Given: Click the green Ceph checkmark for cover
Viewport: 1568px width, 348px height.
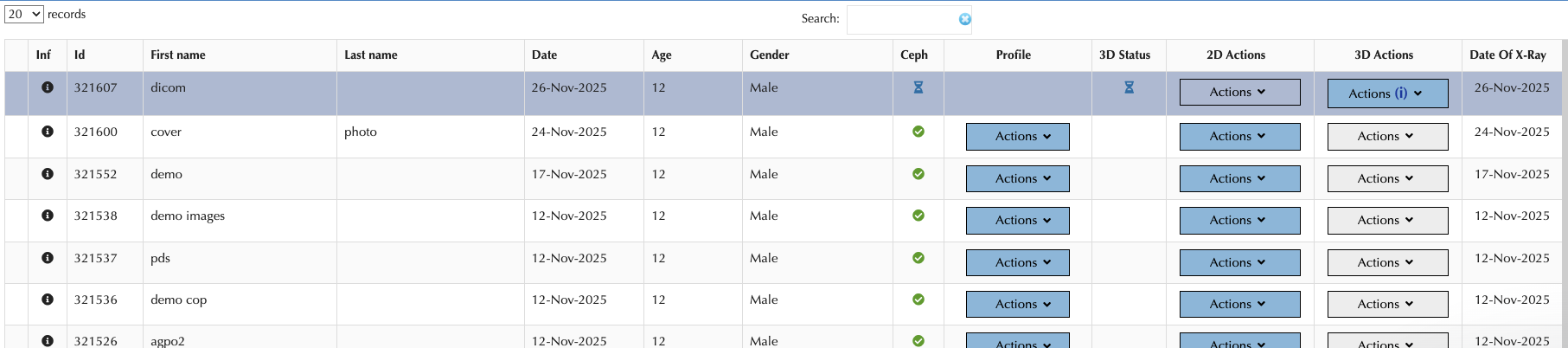Looking at the screenshot, I should click(918, 132).
